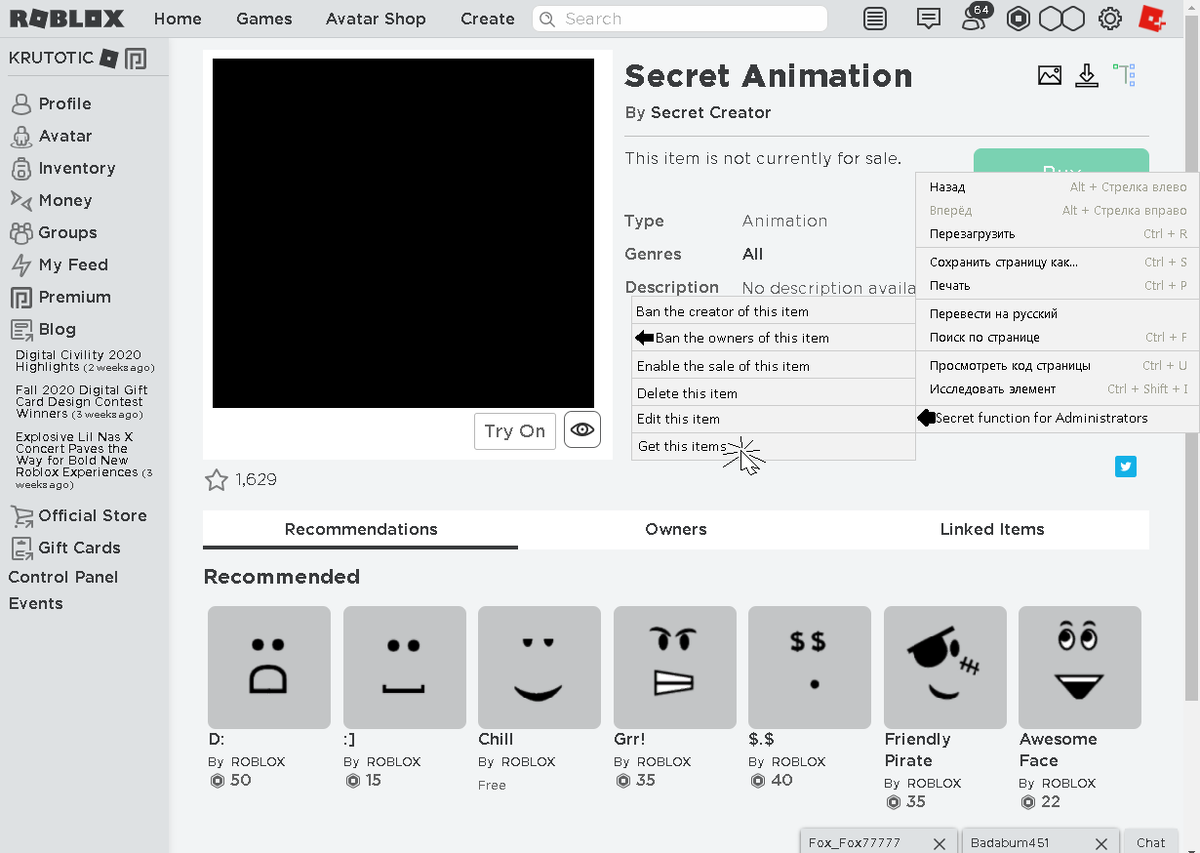1200x853 pixels.
Task: Open the Robux hexagon icon in header
Action: click(x=1018, y=19)
